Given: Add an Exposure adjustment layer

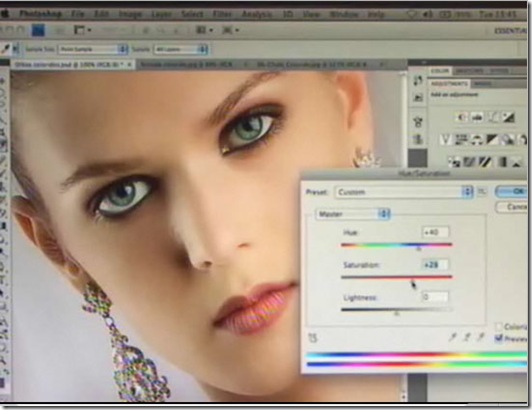Looking at the screenshot, I should coord(508,117).
